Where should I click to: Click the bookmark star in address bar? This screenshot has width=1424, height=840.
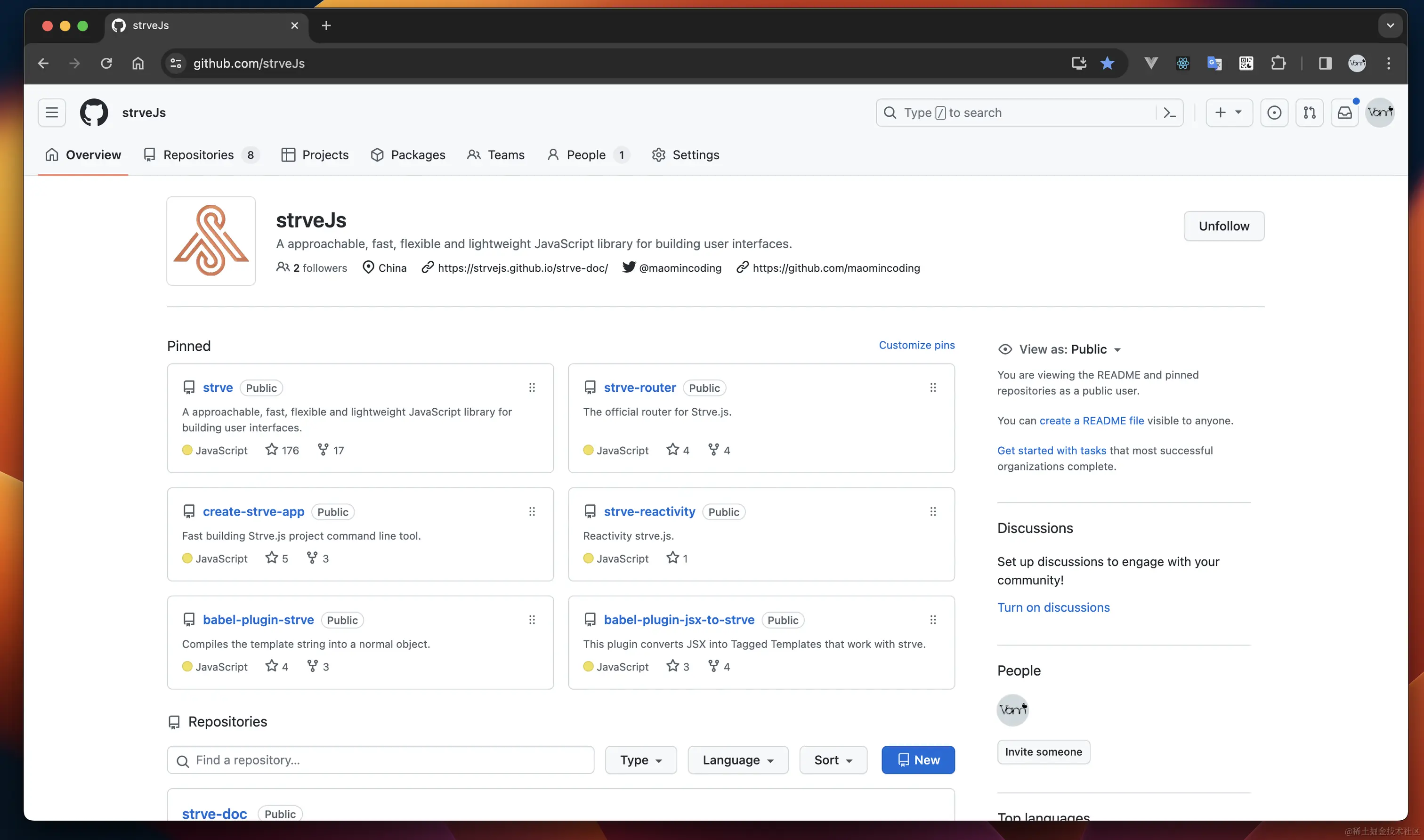pyautogui.click(x=1107, y=64)
